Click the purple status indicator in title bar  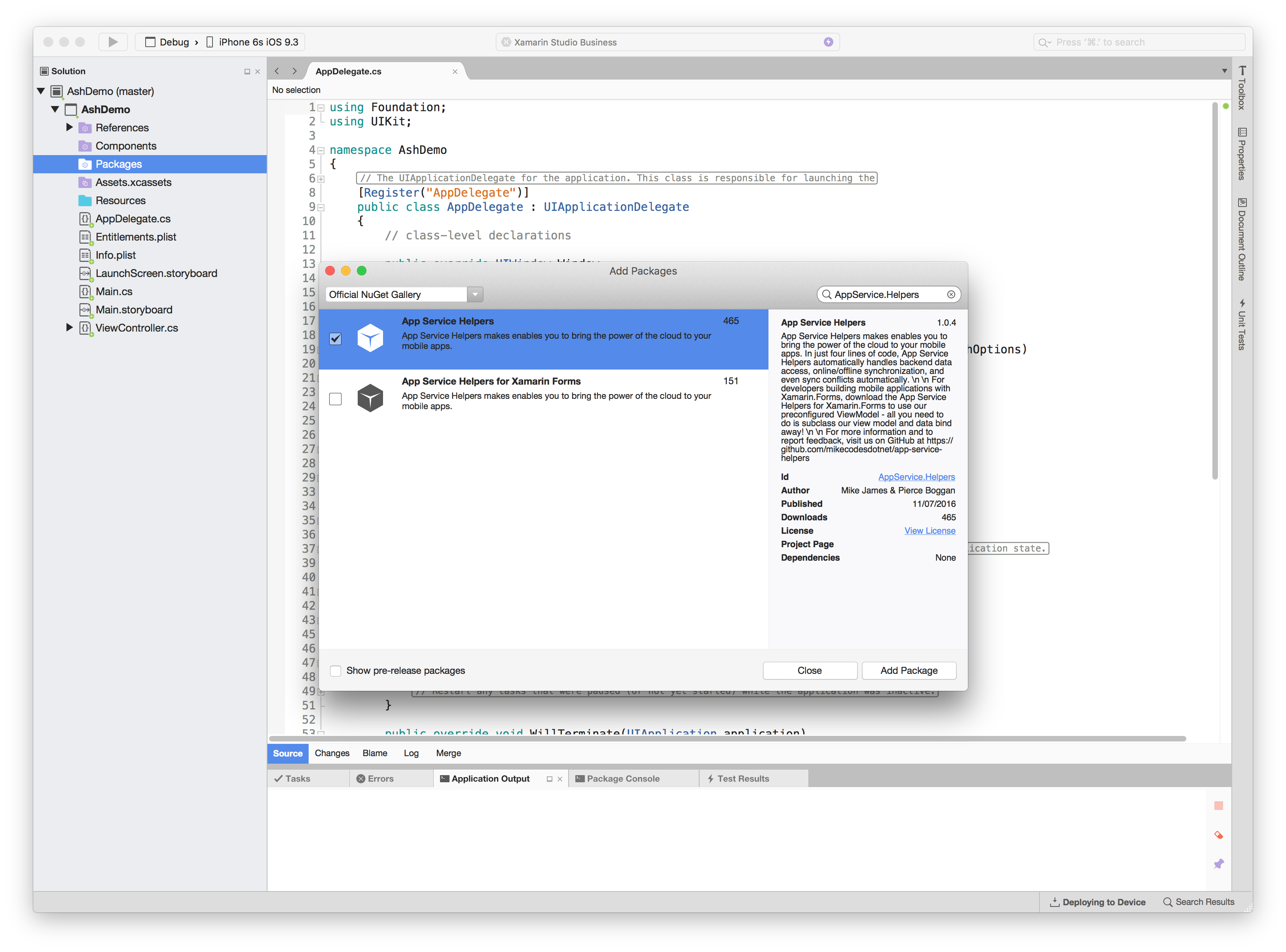click(x=828, y=42)
